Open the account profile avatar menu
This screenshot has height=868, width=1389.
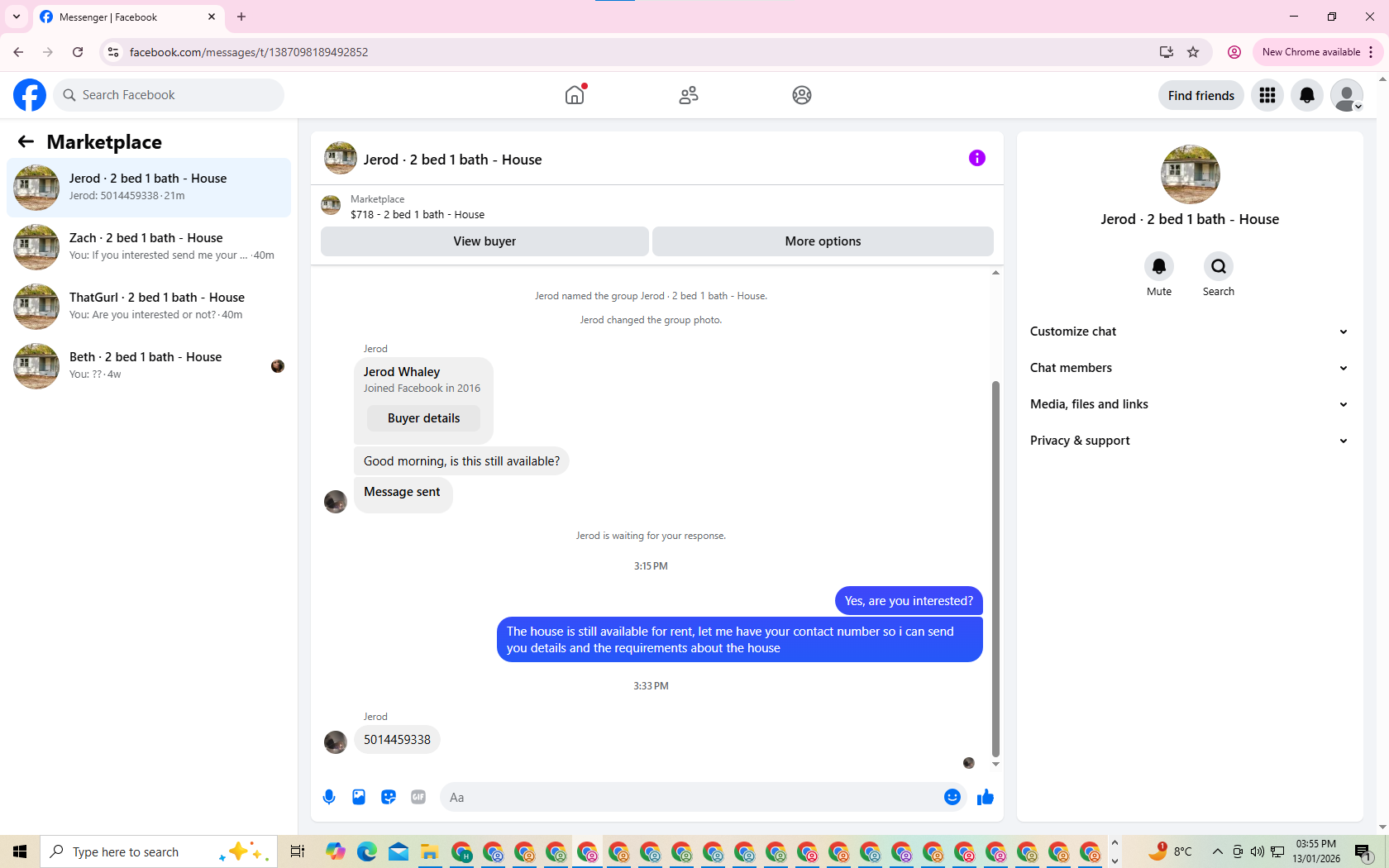click(x=1347, y=95)
